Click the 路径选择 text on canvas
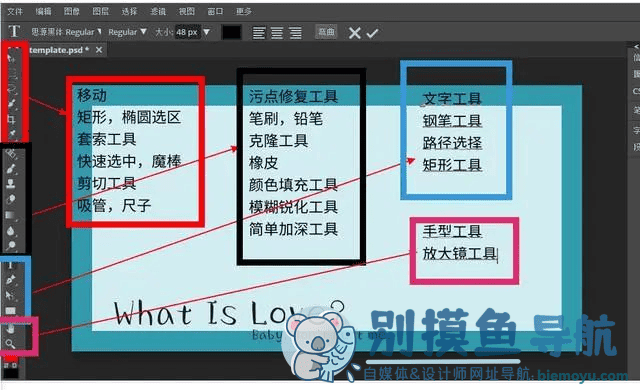This screenshot has width=640, height=390. click(x=452, y=143)
